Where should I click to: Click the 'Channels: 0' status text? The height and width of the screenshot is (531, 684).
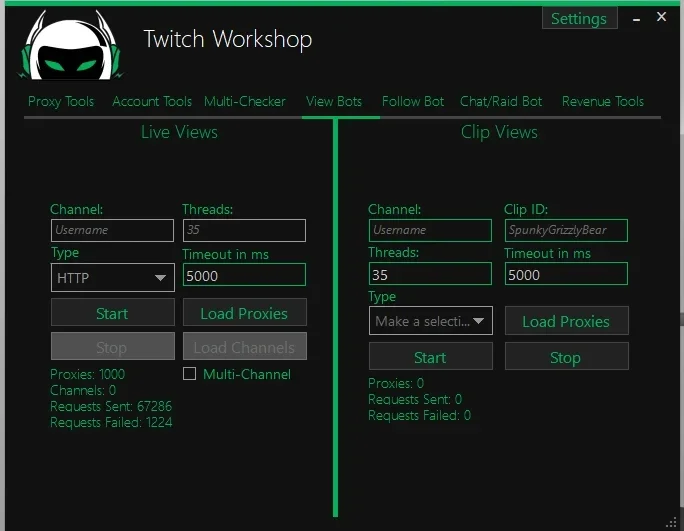point(83,390)
